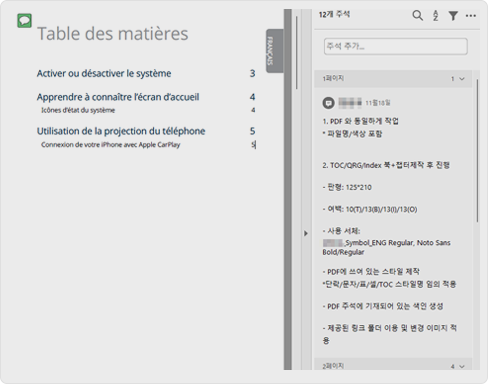Image resolution: width=488 pixels, height=384 pixels.
Task: Select comment line '1. PDF 와 동일하게 작업'
Action: (360, 121)
